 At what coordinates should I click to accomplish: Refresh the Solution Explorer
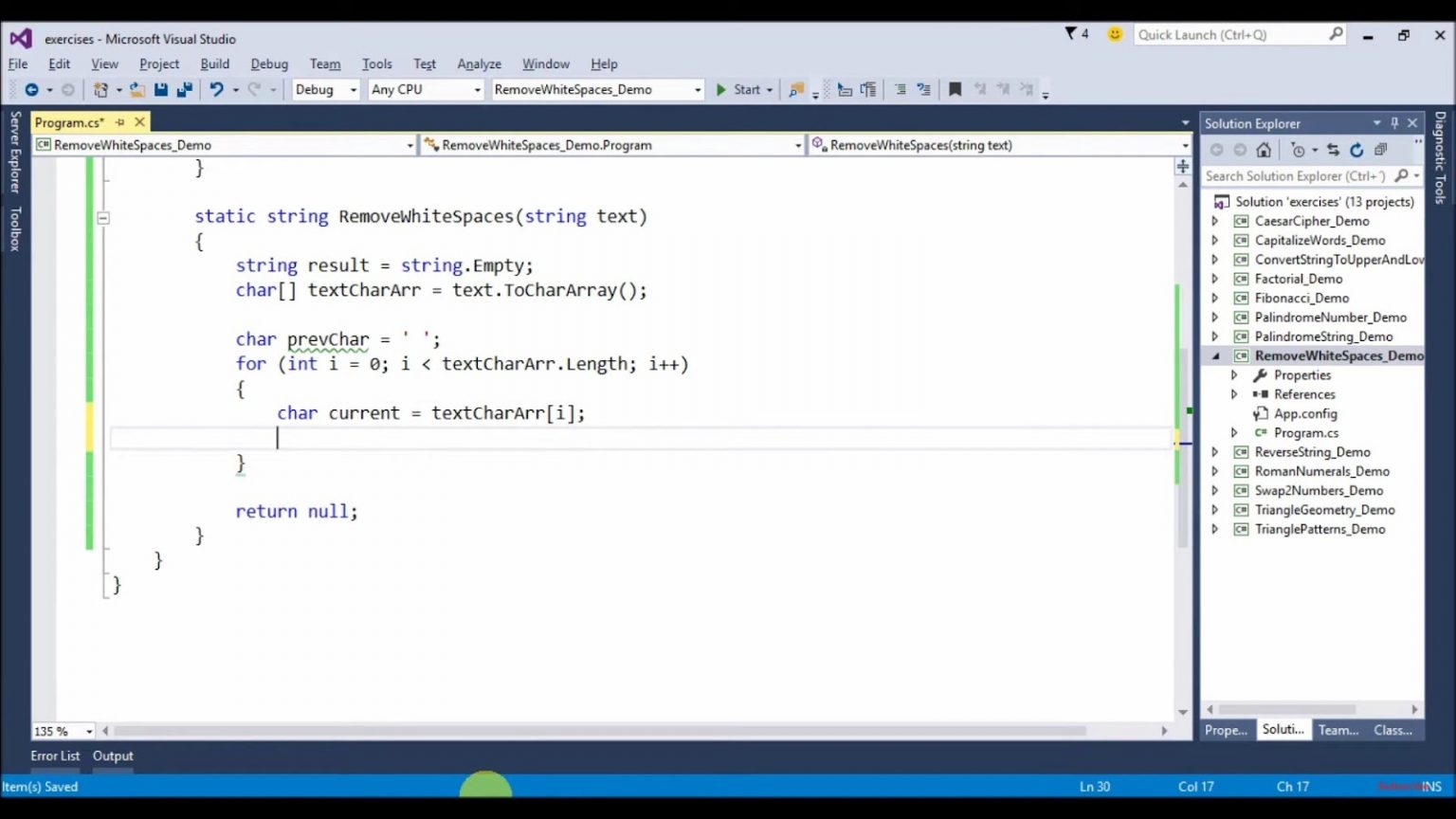pyautogui.click(x=1356, y=150)
